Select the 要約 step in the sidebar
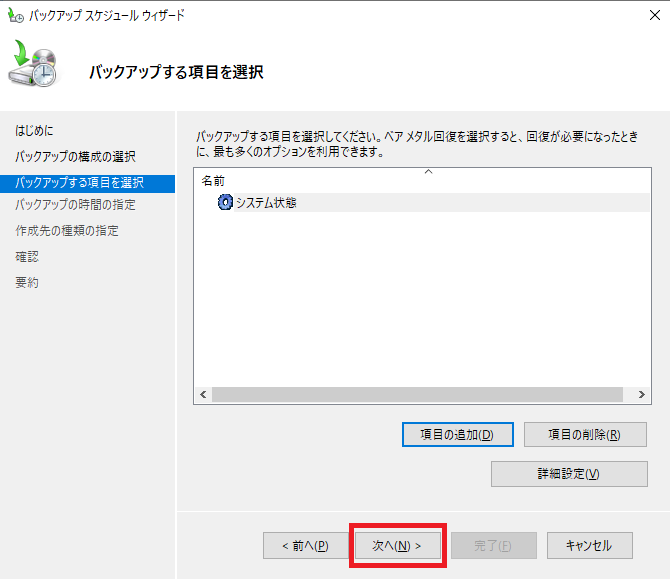Screen dimensions: 670x579 [x=27, y=283]
